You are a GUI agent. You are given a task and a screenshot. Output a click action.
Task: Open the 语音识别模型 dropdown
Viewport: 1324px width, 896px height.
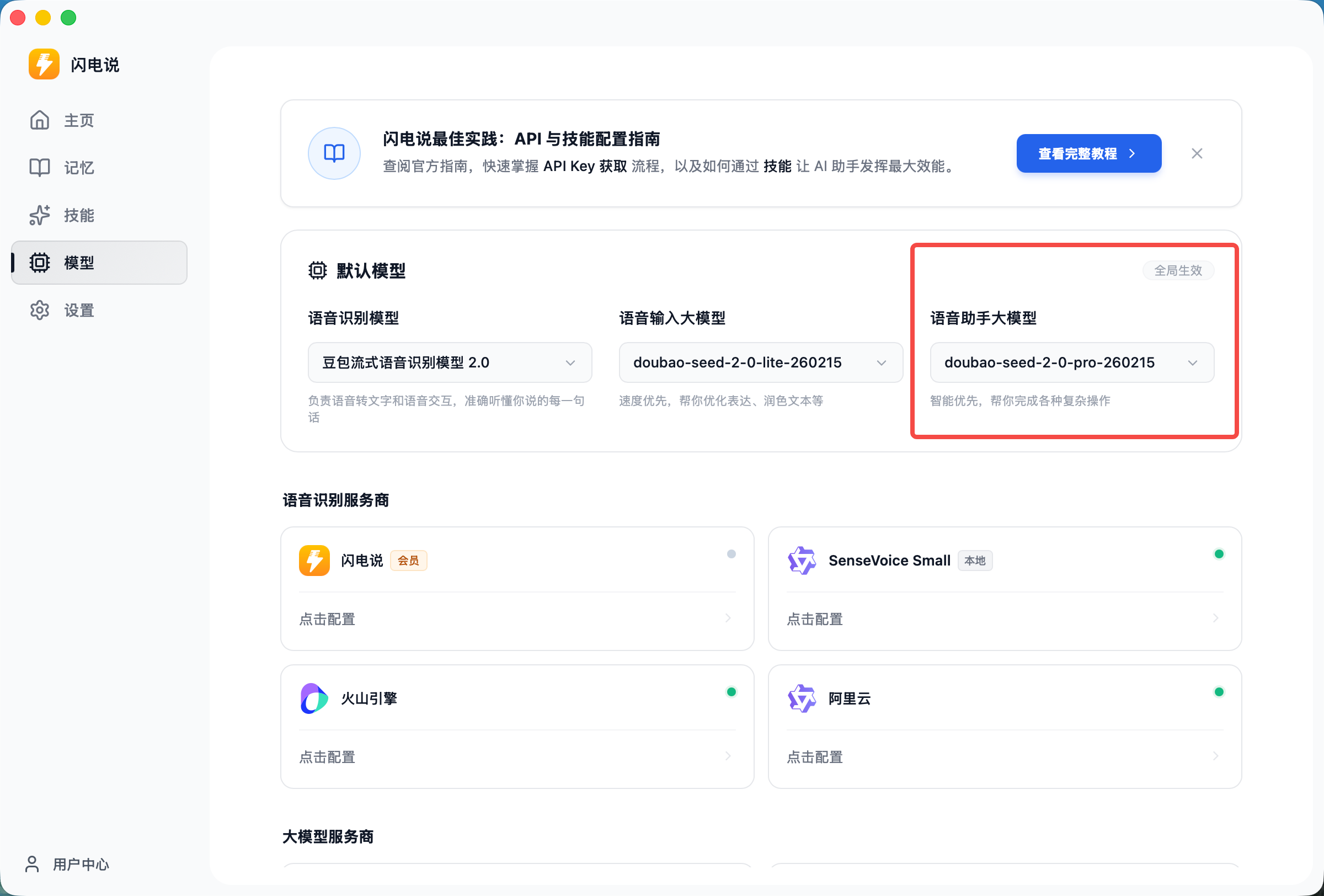click(x=450, y=362)
